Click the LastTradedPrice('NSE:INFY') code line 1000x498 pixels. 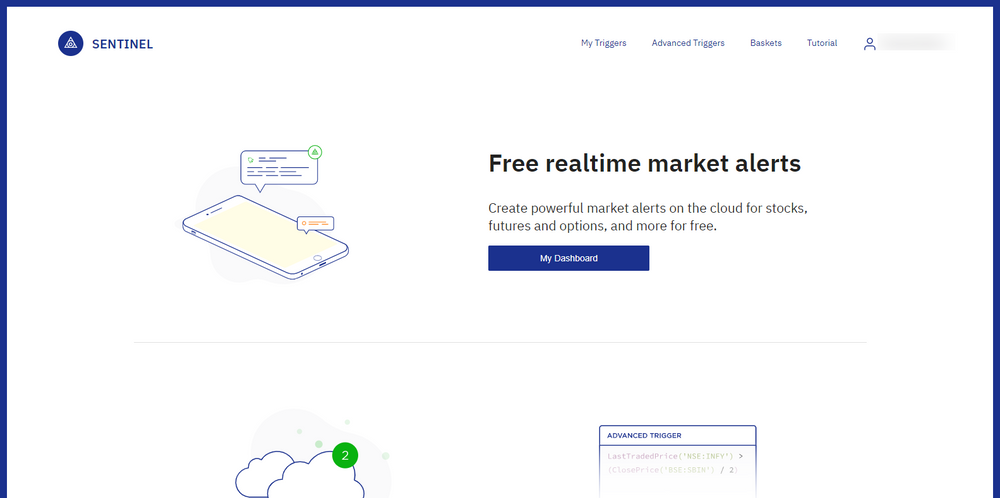pos(674,456)
